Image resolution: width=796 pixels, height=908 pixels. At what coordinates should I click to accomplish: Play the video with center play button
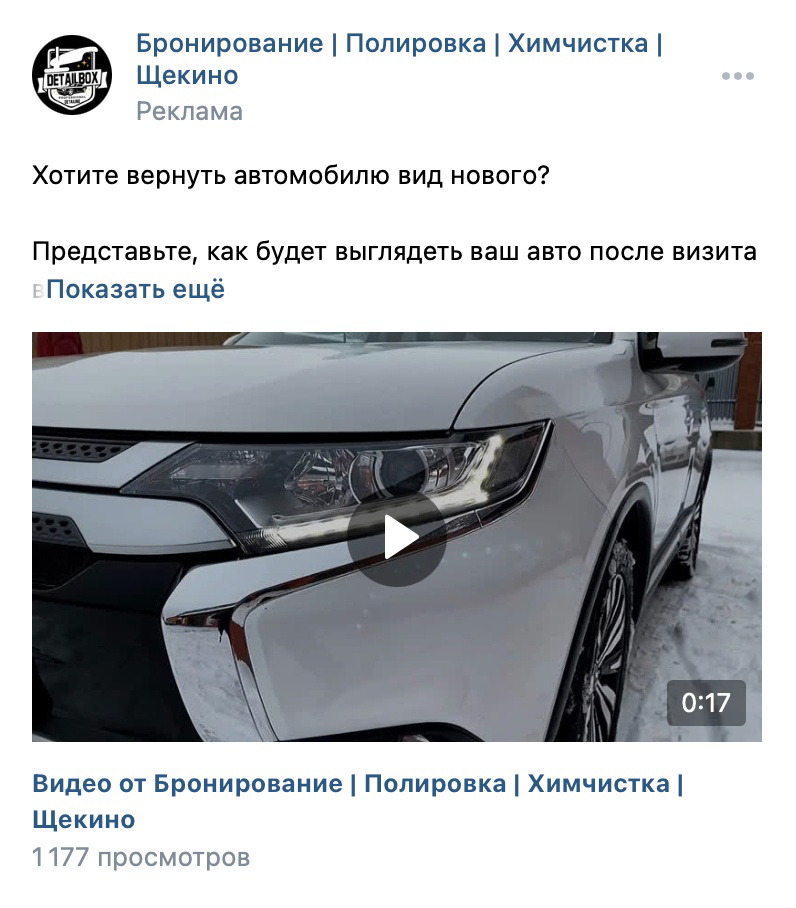[397, 537]
